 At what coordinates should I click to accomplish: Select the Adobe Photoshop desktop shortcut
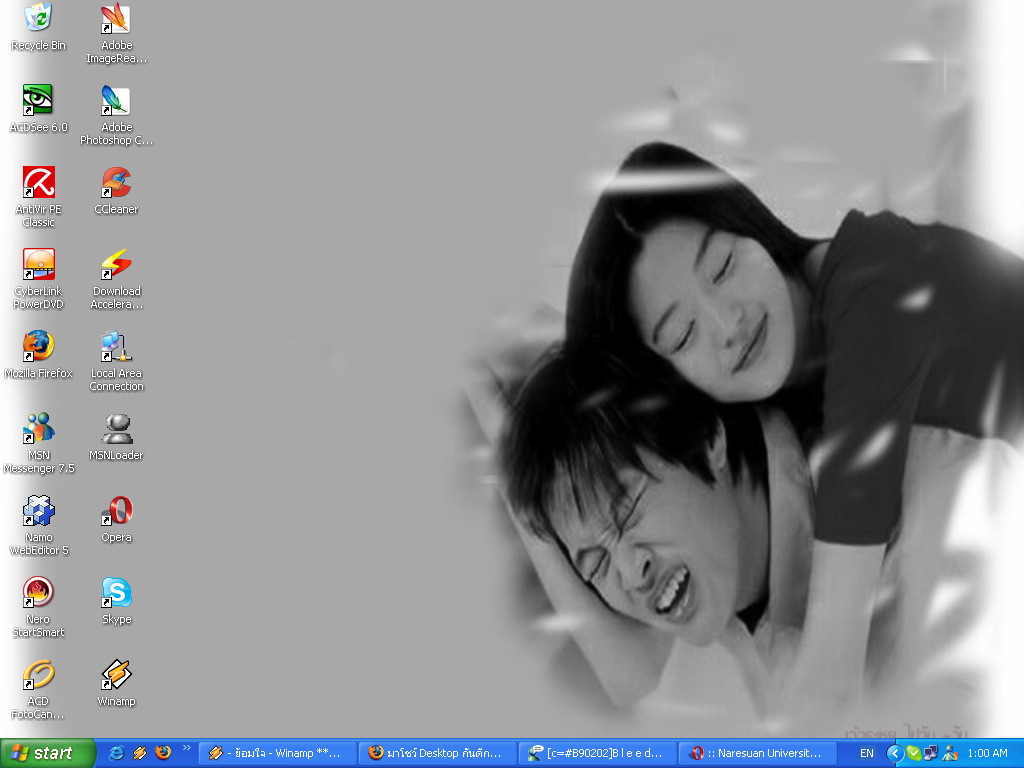[x=116, y=115]
